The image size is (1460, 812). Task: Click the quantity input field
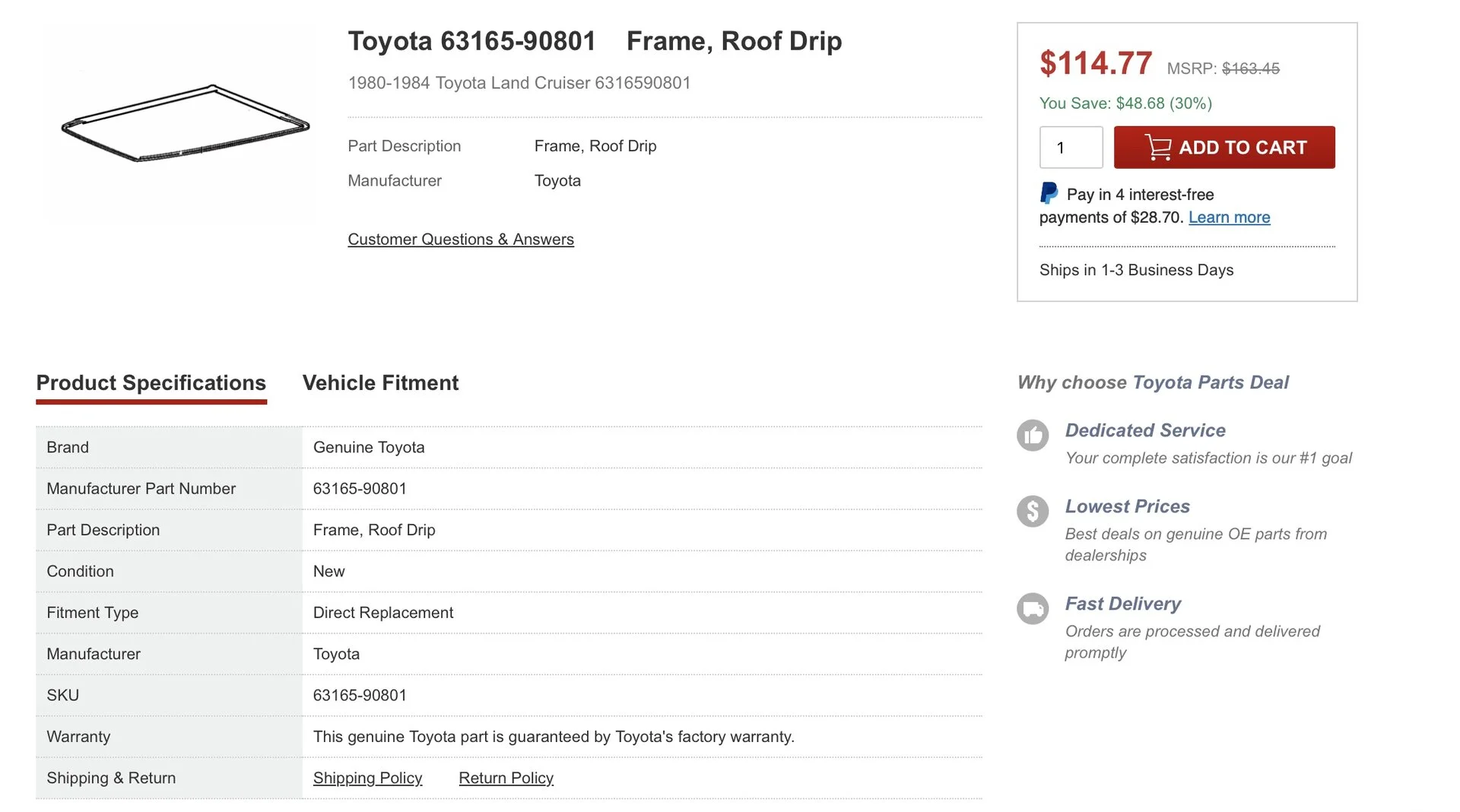click(x=1071, y=147)
